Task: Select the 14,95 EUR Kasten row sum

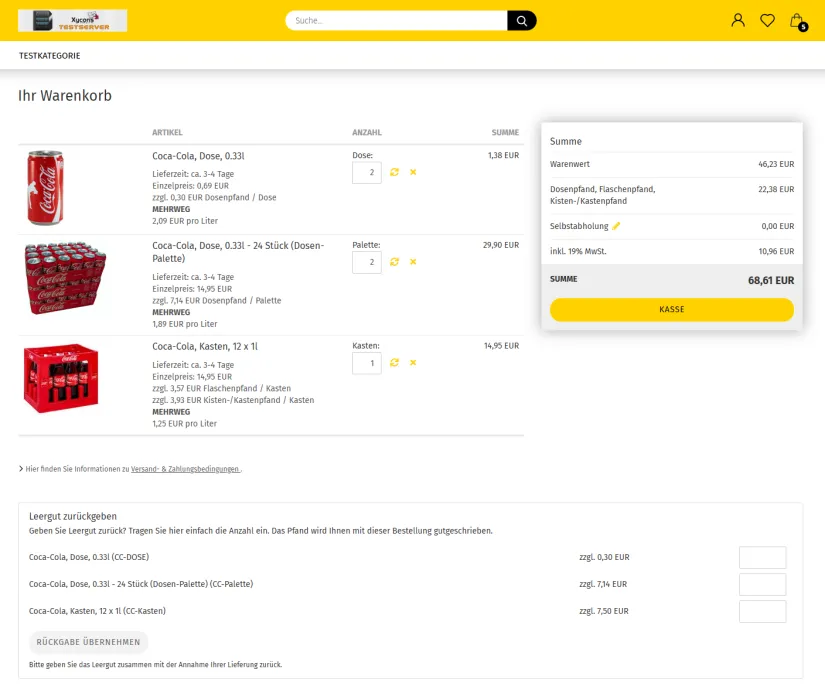Action: [501, 346]
